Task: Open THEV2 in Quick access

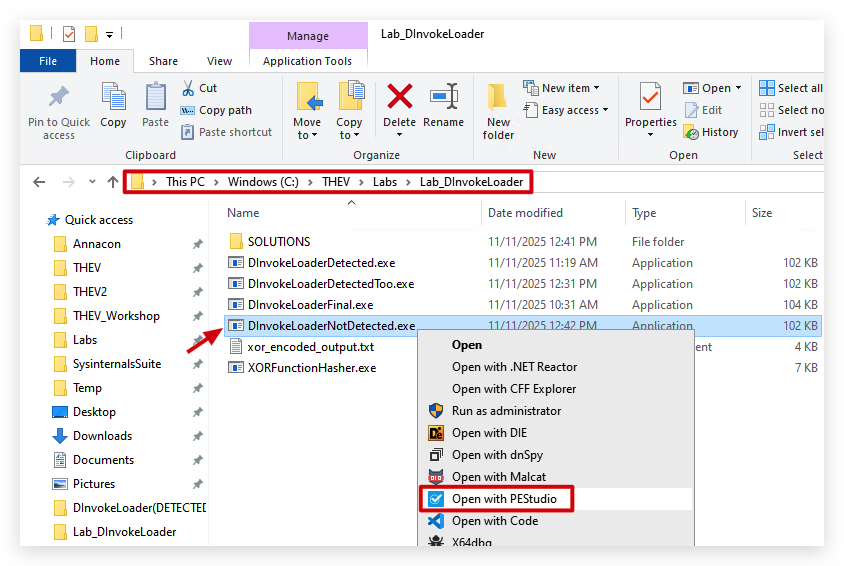Action: 90,292
